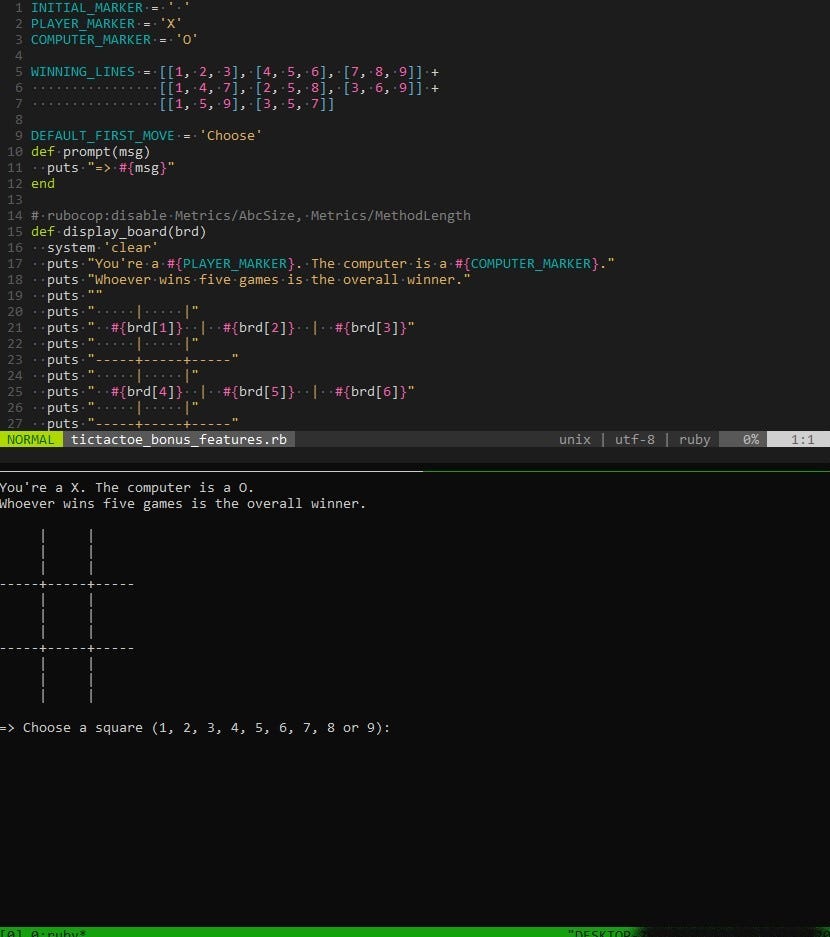Viewport: 830px width, 937px height.
Task: Click the first horizontal board divider in terminal
Action: [67, 584]
